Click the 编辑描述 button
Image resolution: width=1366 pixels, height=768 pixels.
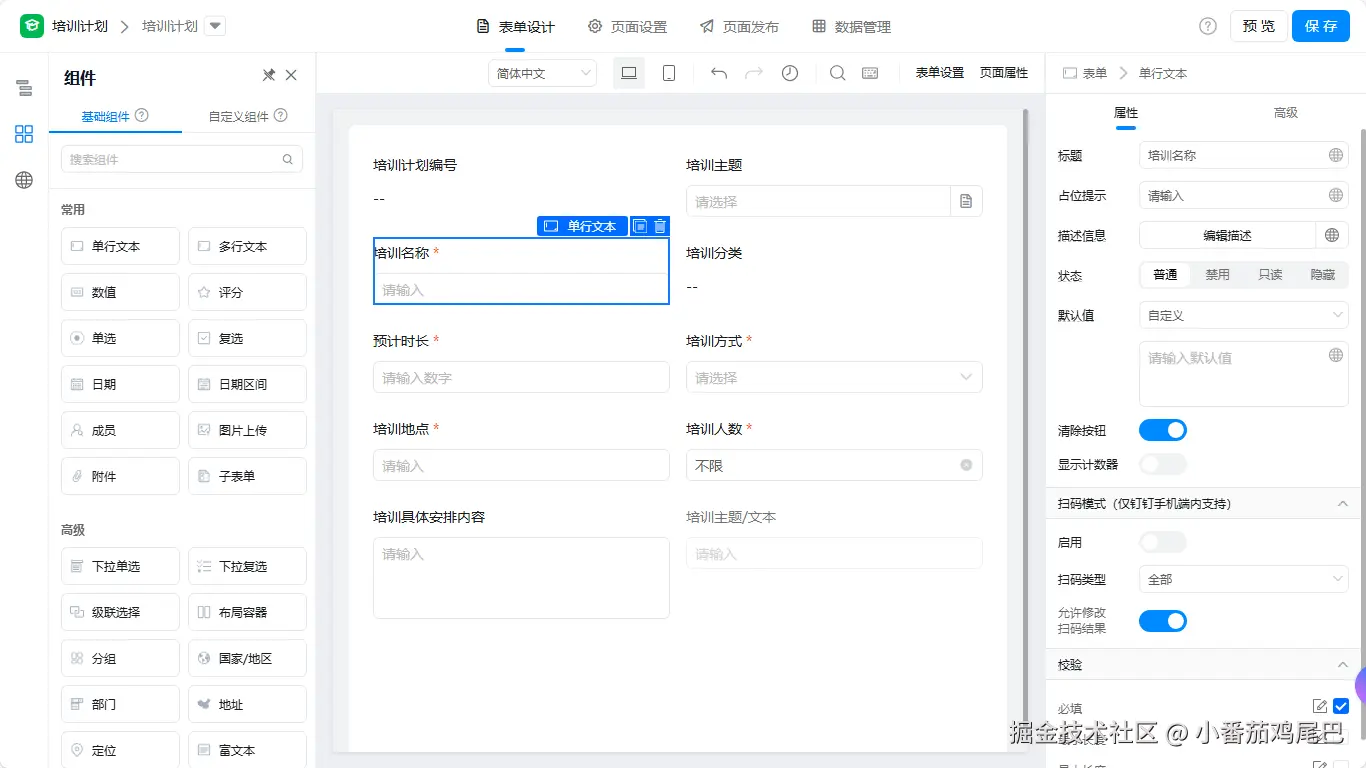pyautogui.click(x=1227, y=235)
